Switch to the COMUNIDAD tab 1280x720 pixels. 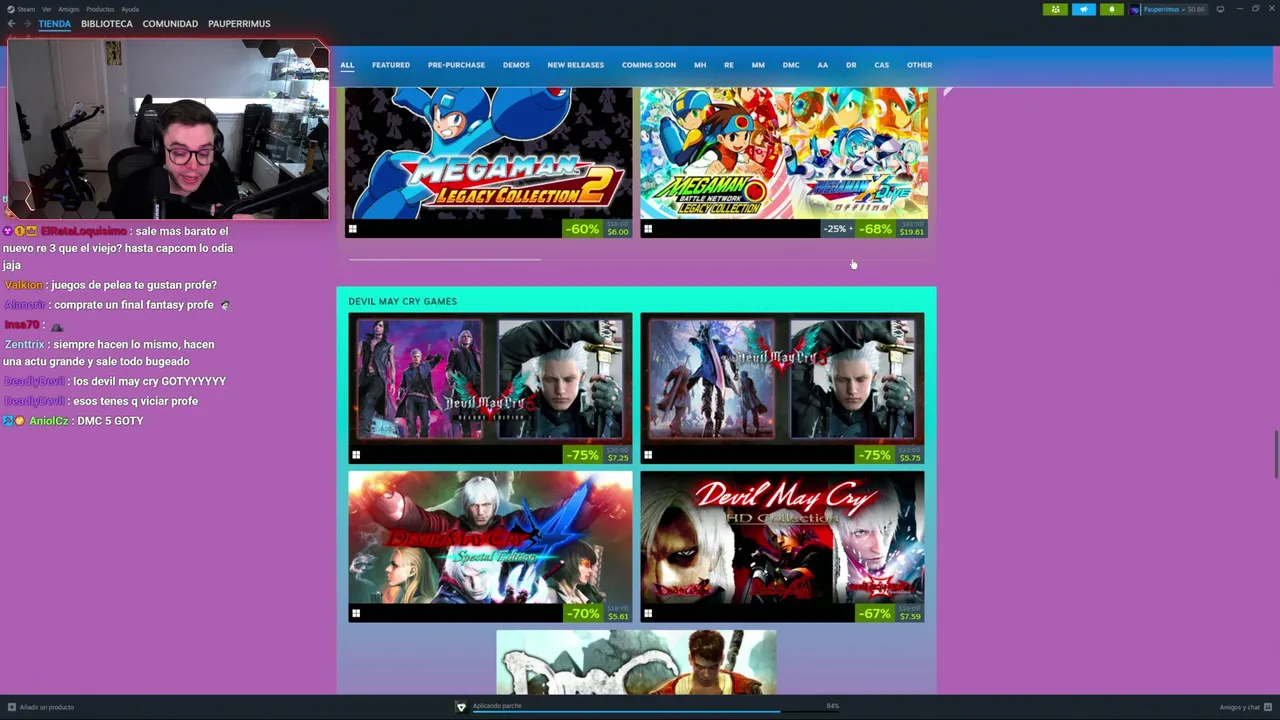(170, 24)
